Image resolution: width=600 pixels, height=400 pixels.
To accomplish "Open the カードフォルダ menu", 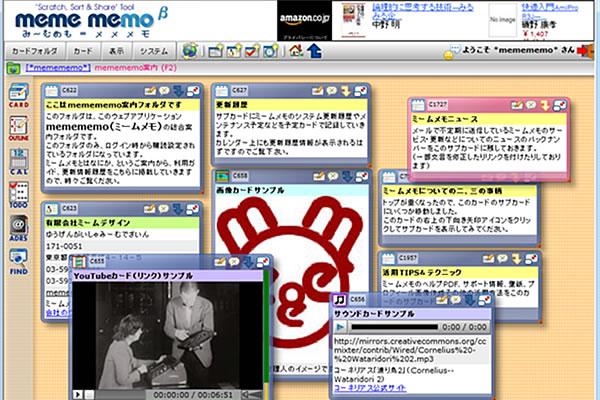I will pos(35,50).
